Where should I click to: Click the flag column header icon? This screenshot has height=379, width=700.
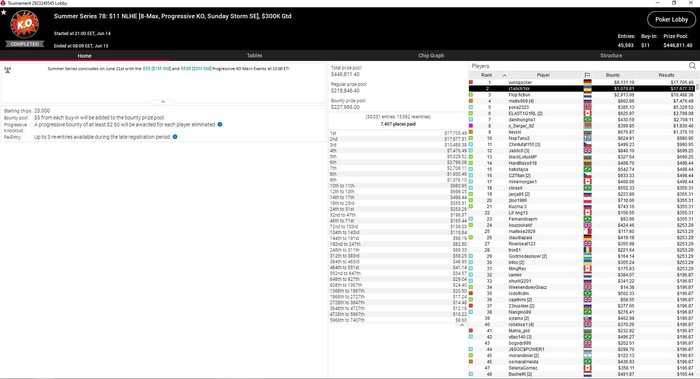(587, 75)
